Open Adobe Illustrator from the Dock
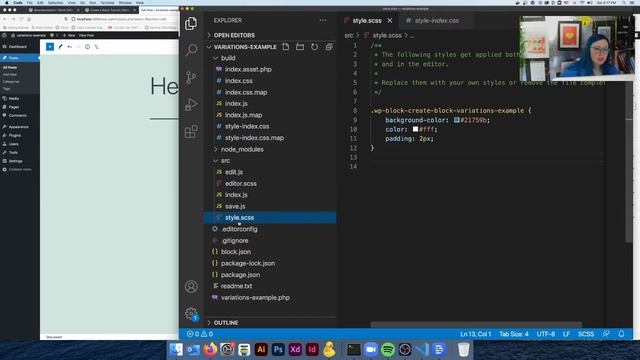Viewport: 640px width, 360px height. pyautogui.click(x=261, y=349)
